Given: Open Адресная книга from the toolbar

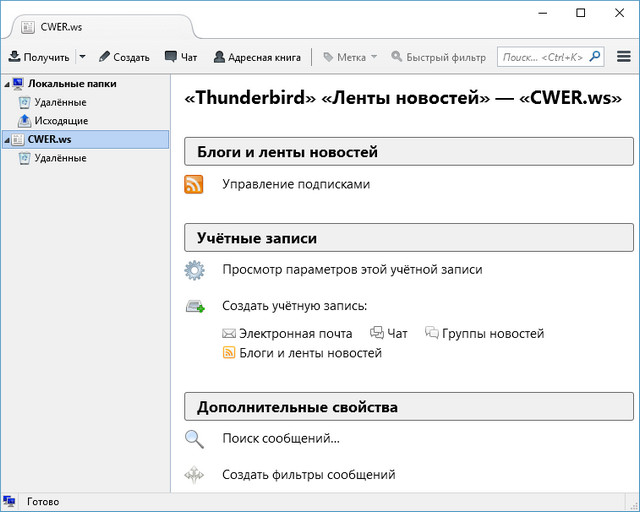Looking at the screenshot, I should click(x=257, y=57).
